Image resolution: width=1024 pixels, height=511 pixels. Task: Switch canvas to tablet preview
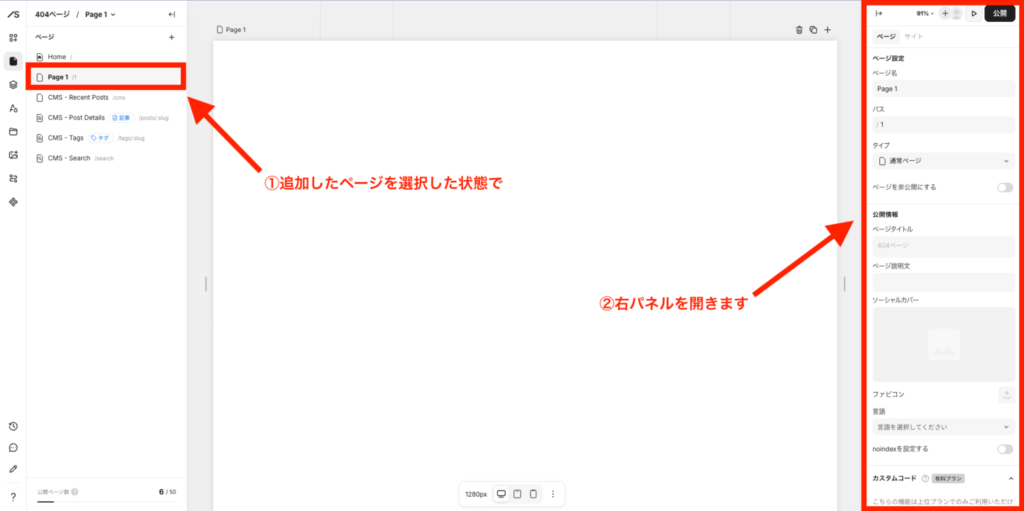pos(517,494)
